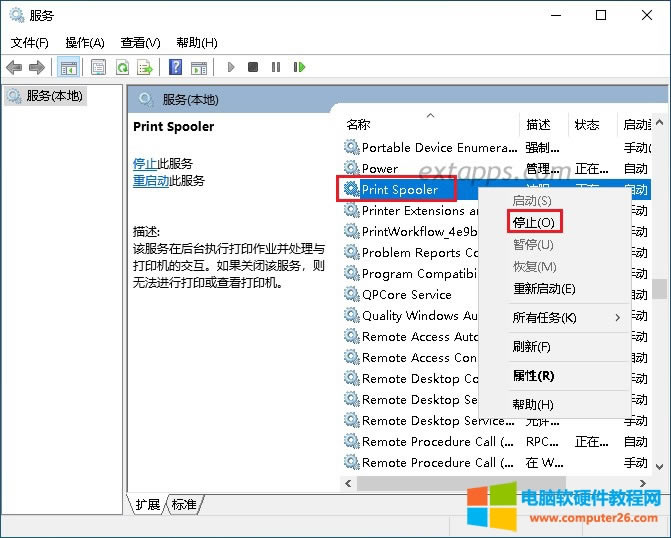Click the export list toolbar icon

coord(145,67)
